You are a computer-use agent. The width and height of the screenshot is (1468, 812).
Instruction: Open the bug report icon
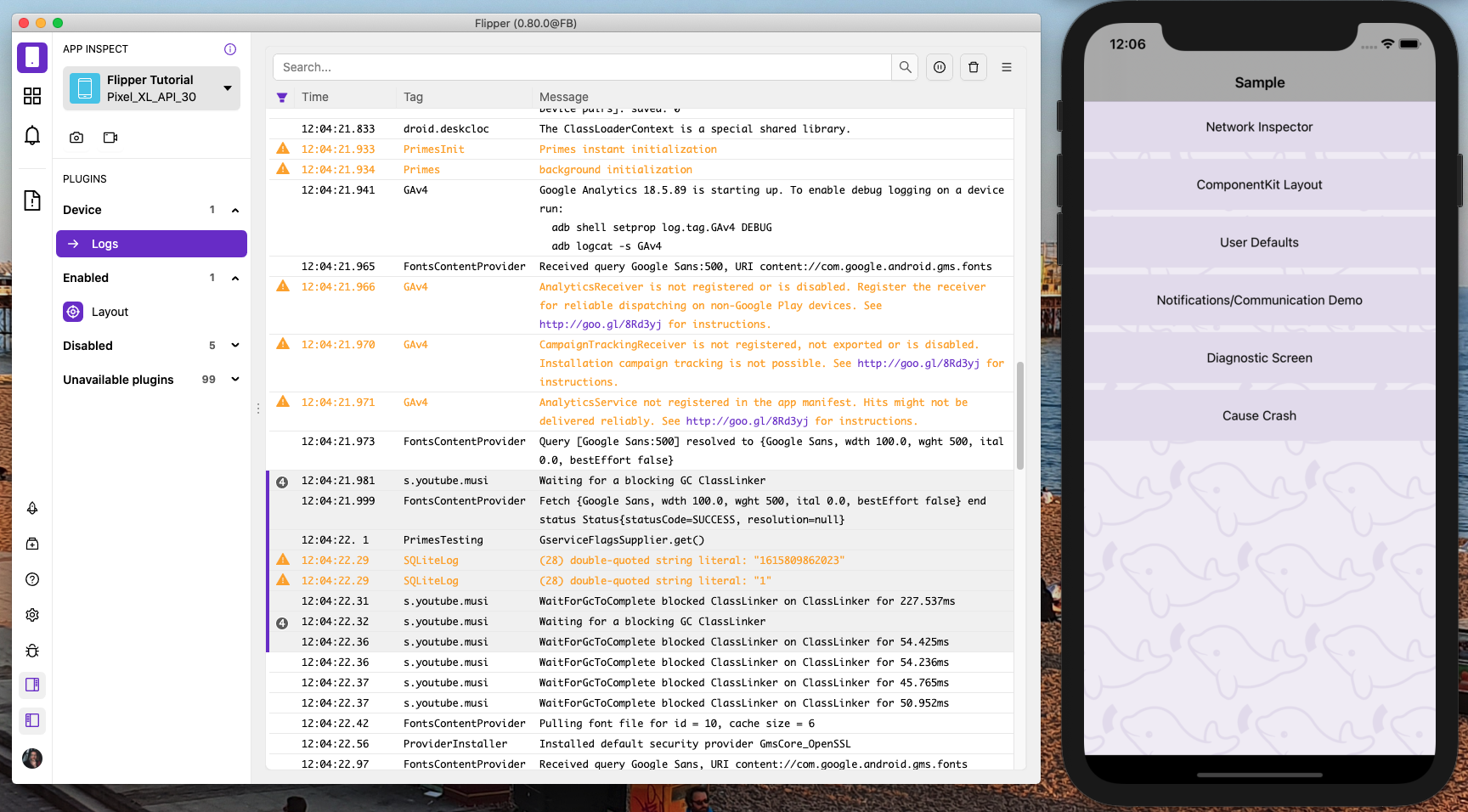tap(32, 651)
